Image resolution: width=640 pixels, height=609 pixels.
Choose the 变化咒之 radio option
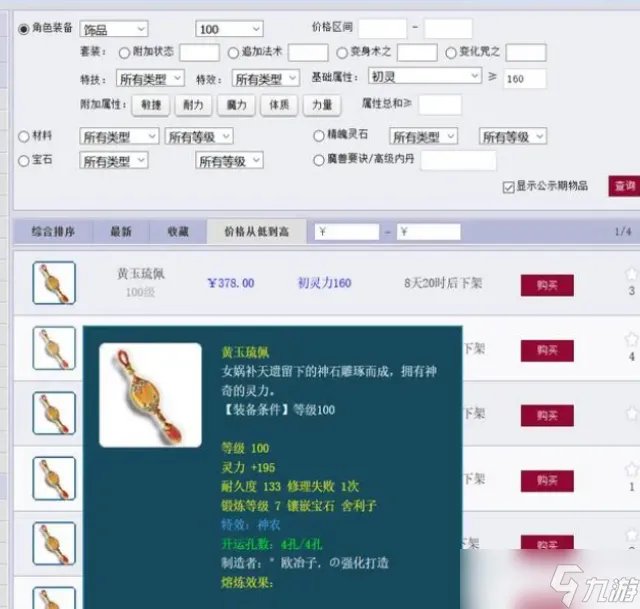point(451,53)
